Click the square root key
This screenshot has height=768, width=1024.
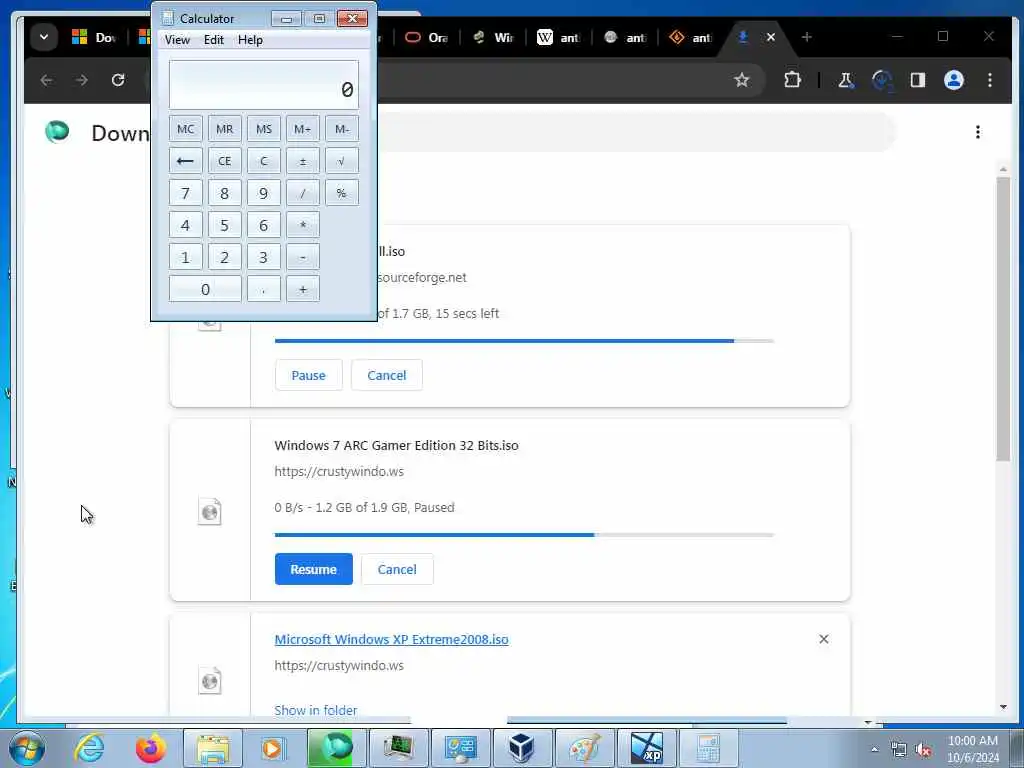coord(342,161)
